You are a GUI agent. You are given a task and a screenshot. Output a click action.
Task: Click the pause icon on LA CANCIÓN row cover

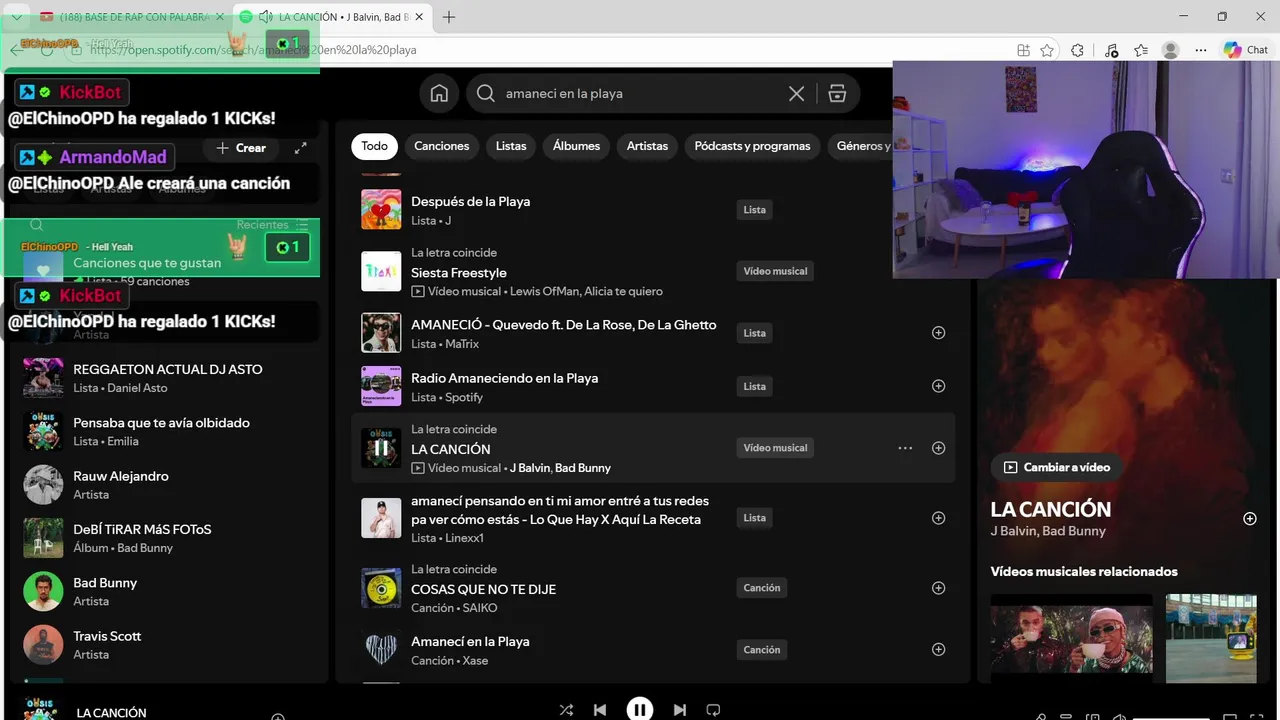pyautogui.click(x=381, y=448)
